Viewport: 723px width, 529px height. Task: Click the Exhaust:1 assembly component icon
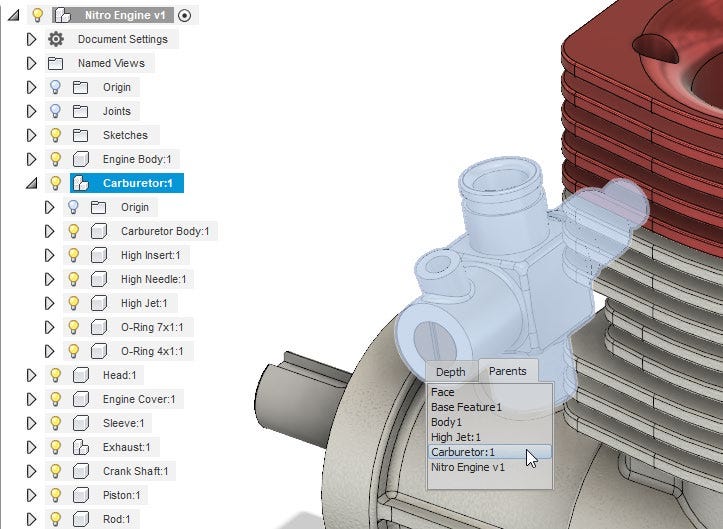(x=81, y=447)
